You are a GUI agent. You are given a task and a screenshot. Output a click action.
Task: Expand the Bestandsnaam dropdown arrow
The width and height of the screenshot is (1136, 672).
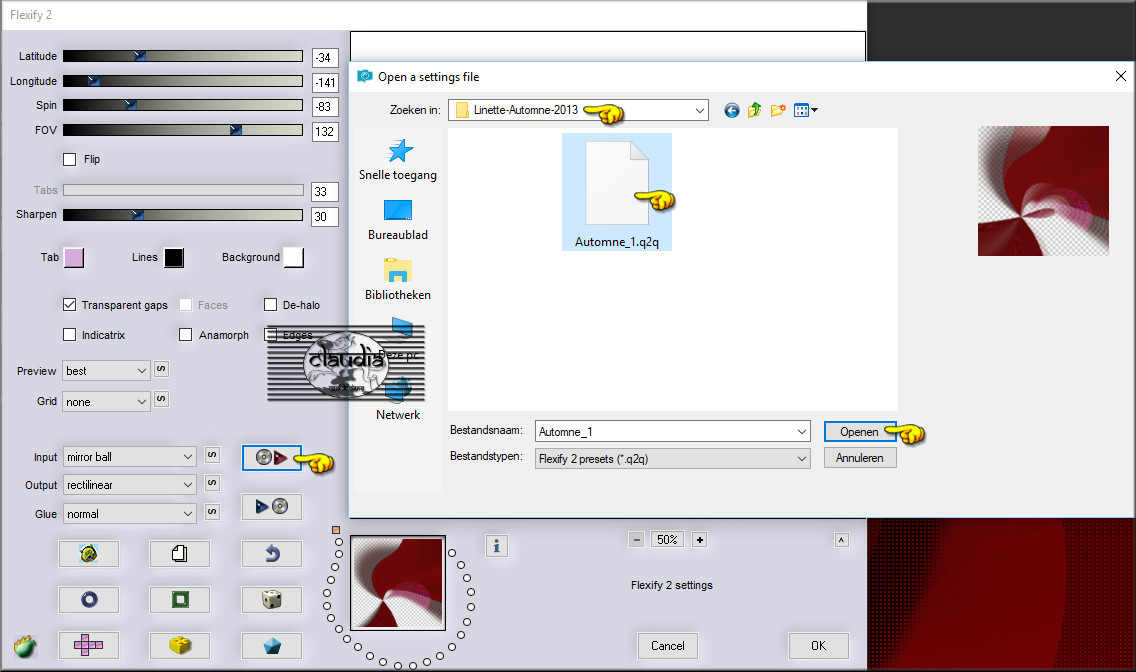click(801, 432)
